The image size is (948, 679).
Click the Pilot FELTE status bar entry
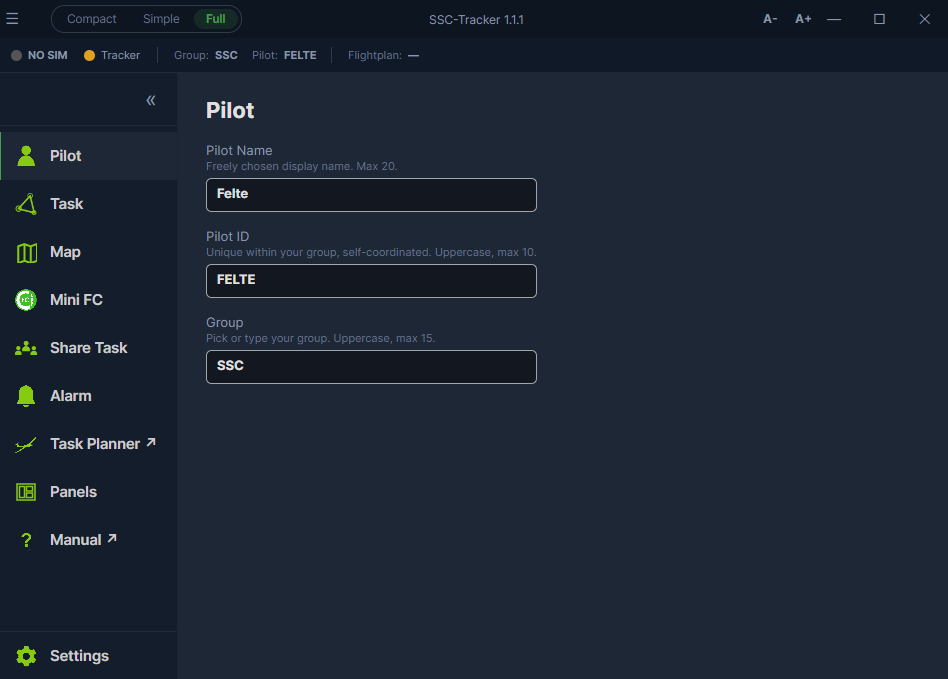coord(284,55)
